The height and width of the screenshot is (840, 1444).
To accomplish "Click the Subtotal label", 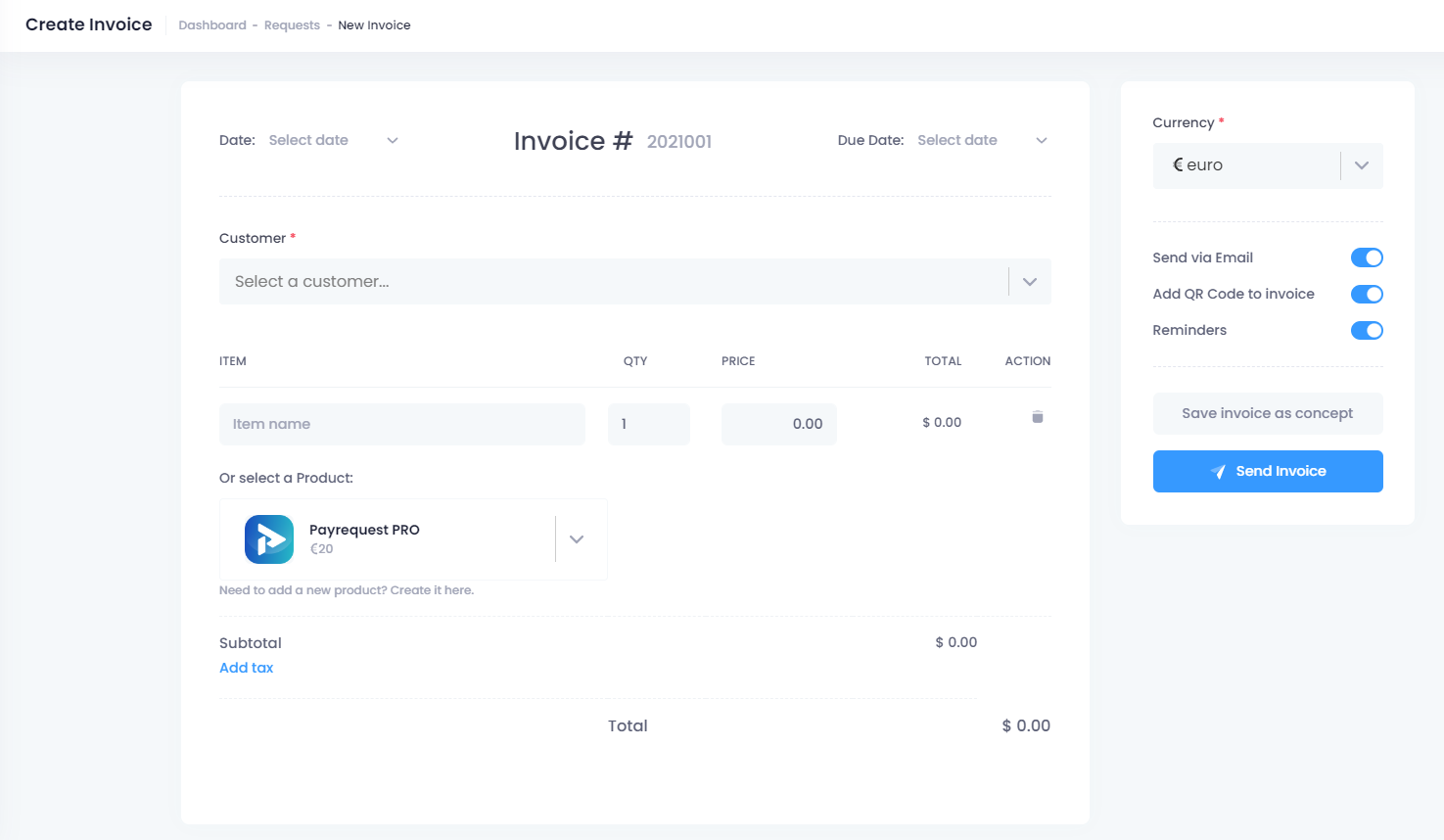I will pos(251,643).
